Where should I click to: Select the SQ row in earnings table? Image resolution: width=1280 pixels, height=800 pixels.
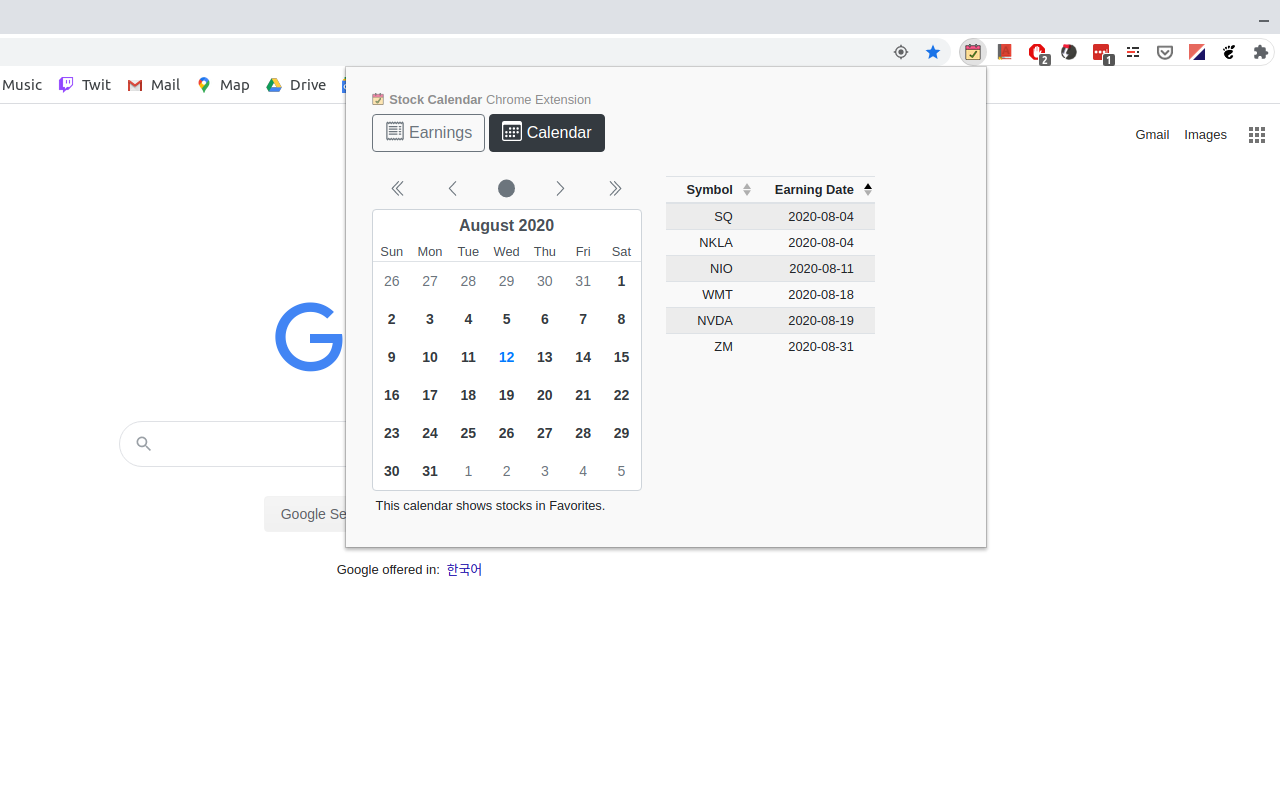pyautogui.click(x=770, y=216)
